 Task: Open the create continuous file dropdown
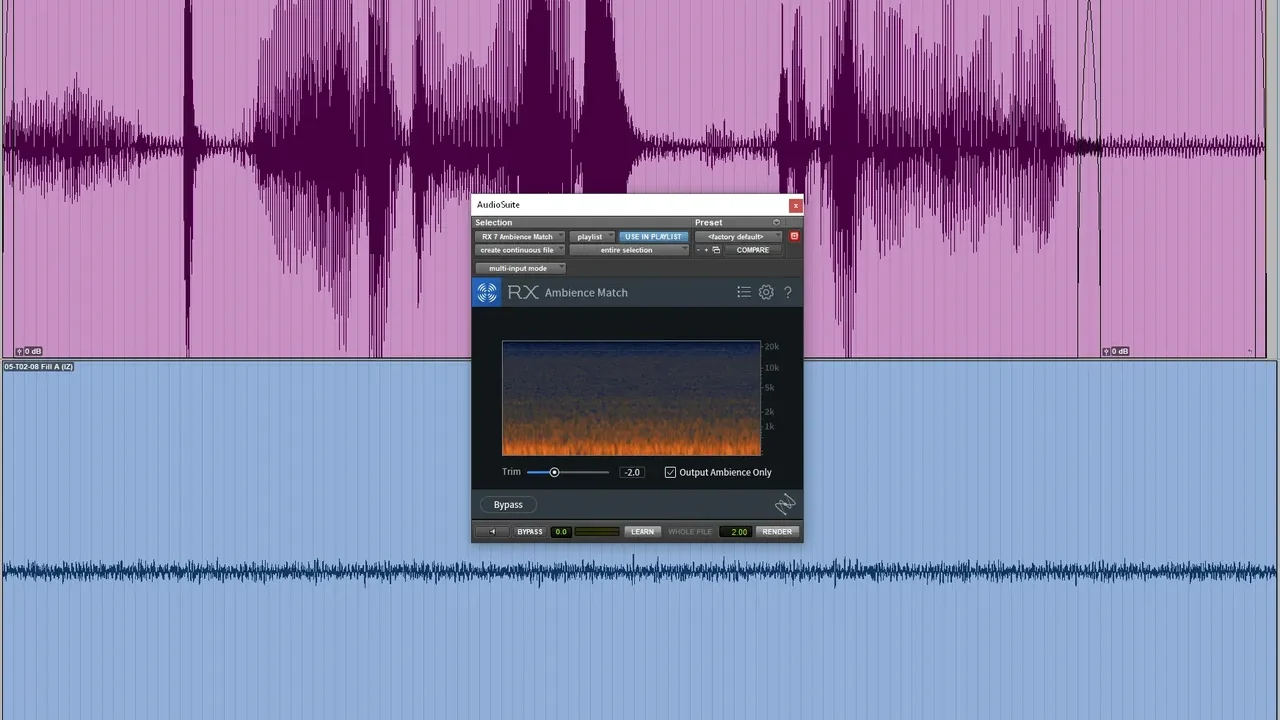click(519, 250)
